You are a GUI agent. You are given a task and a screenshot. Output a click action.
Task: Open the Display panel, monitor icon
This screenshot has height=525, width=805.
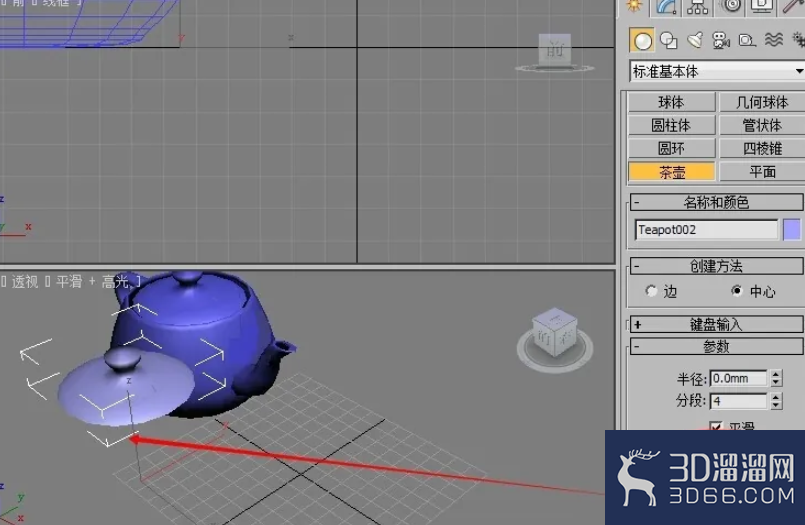(x=762, y=5)
